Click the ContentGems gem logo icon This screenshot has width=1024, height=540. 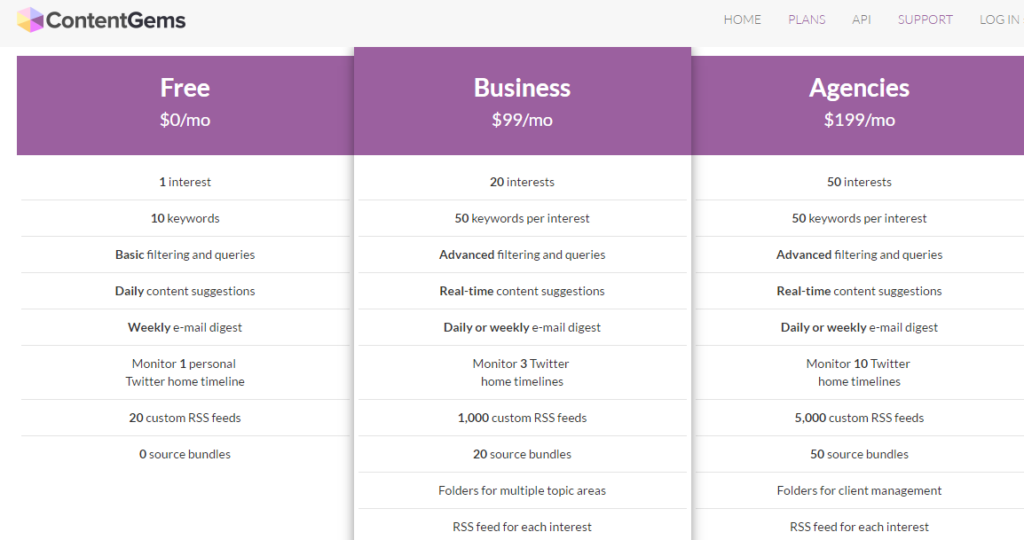pyautogui.click(x=30, y=20)
